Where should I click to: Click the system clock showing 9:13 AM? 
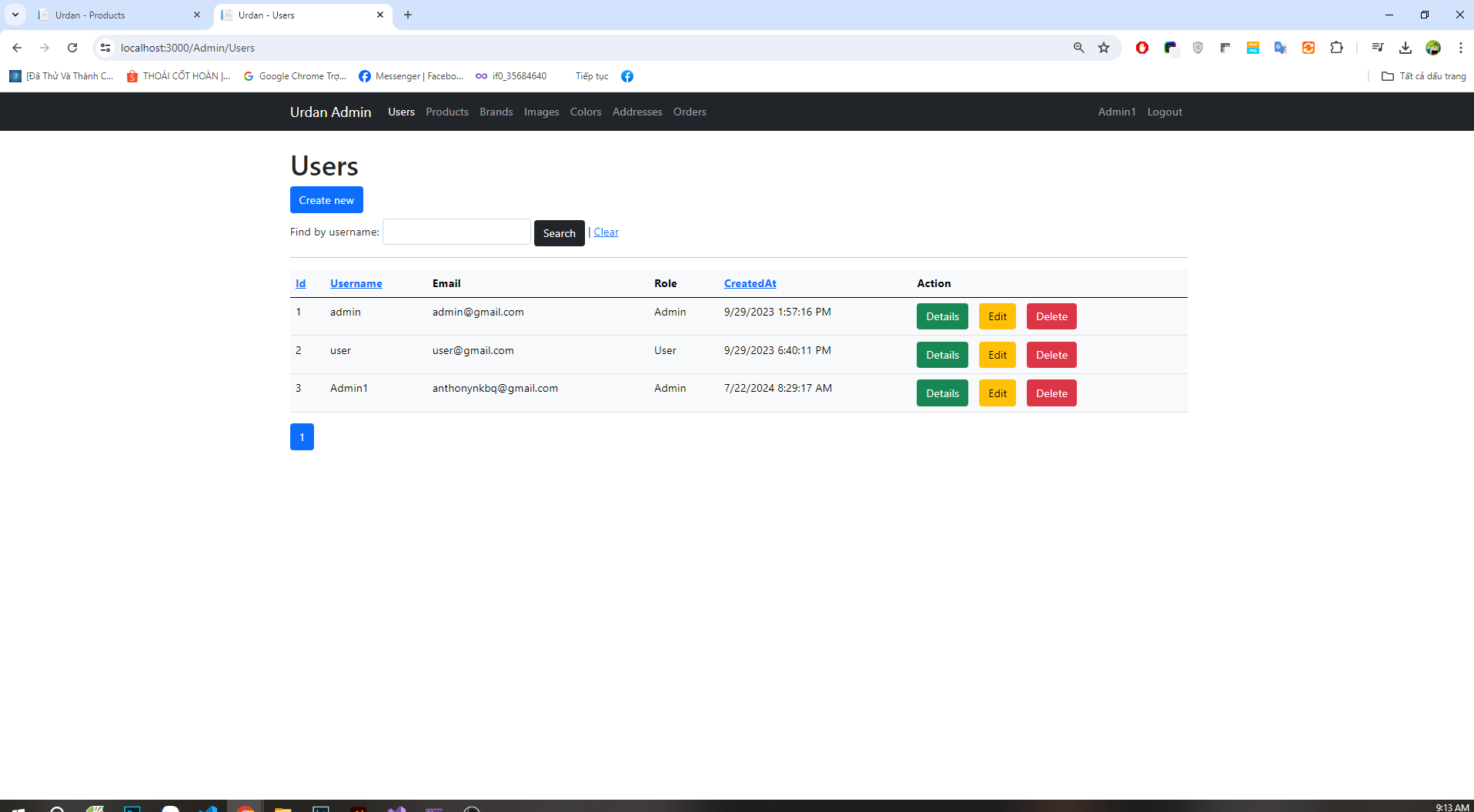(x=1452, y=807)
